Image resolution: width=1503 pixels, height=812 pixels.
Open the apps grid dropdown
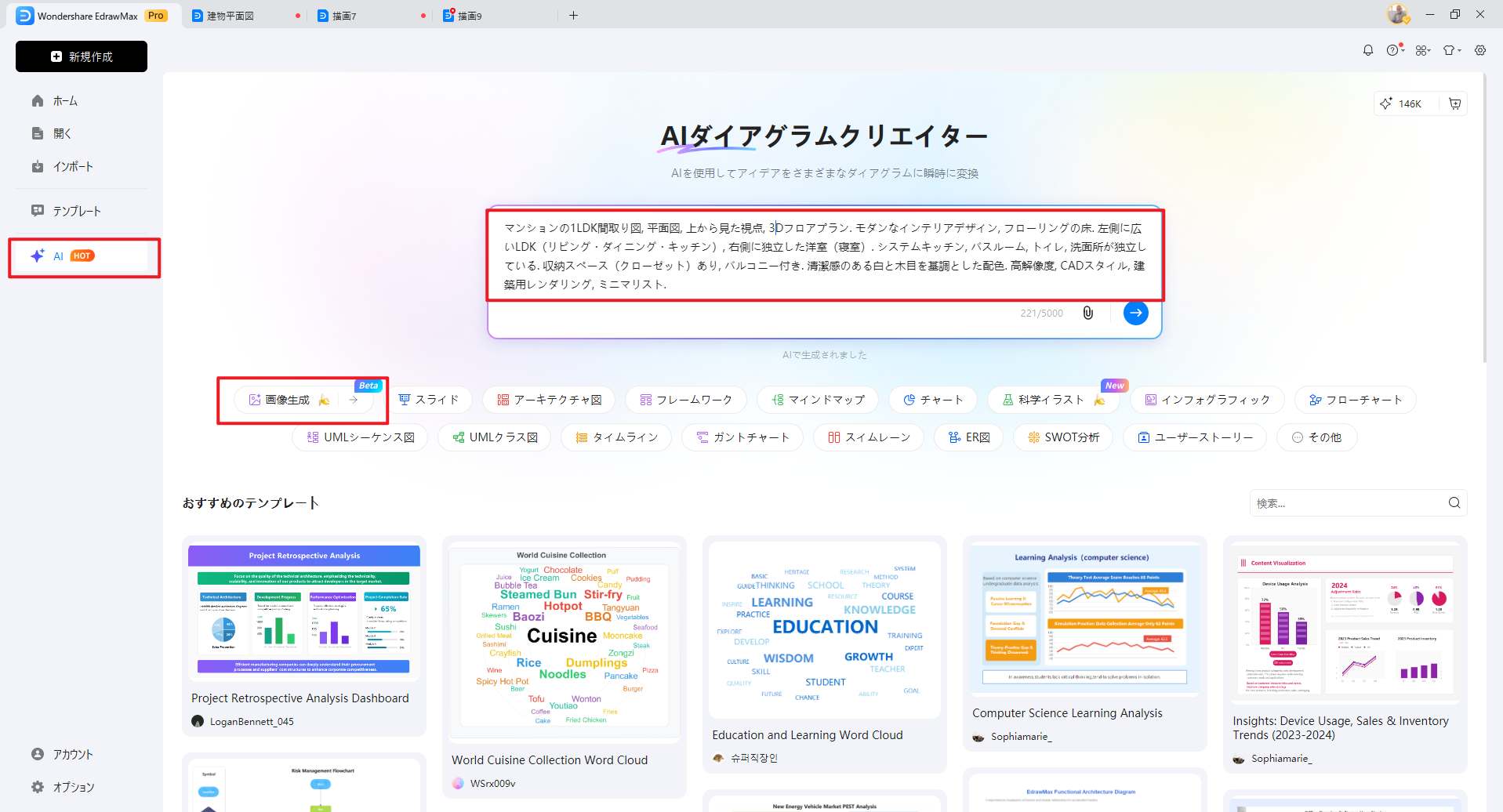coord(1423,49)
